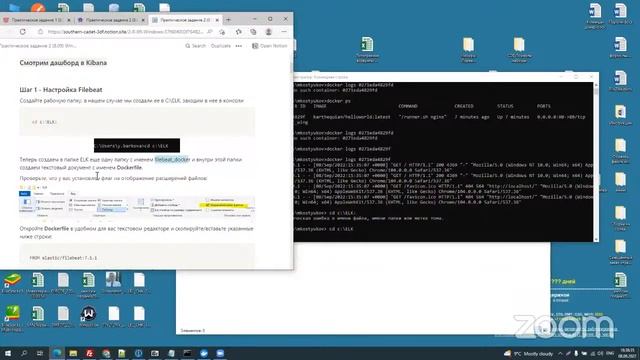Select the active third browser tab

pos(185,20)
